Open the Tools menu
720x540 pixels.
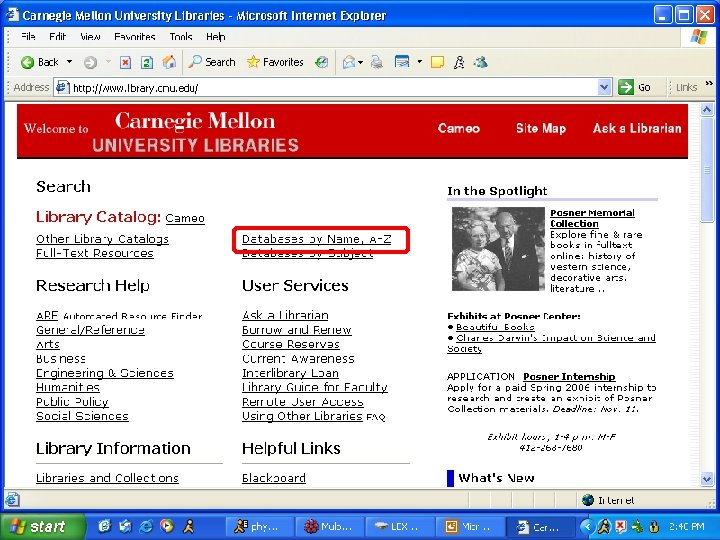tap(180, 37)
